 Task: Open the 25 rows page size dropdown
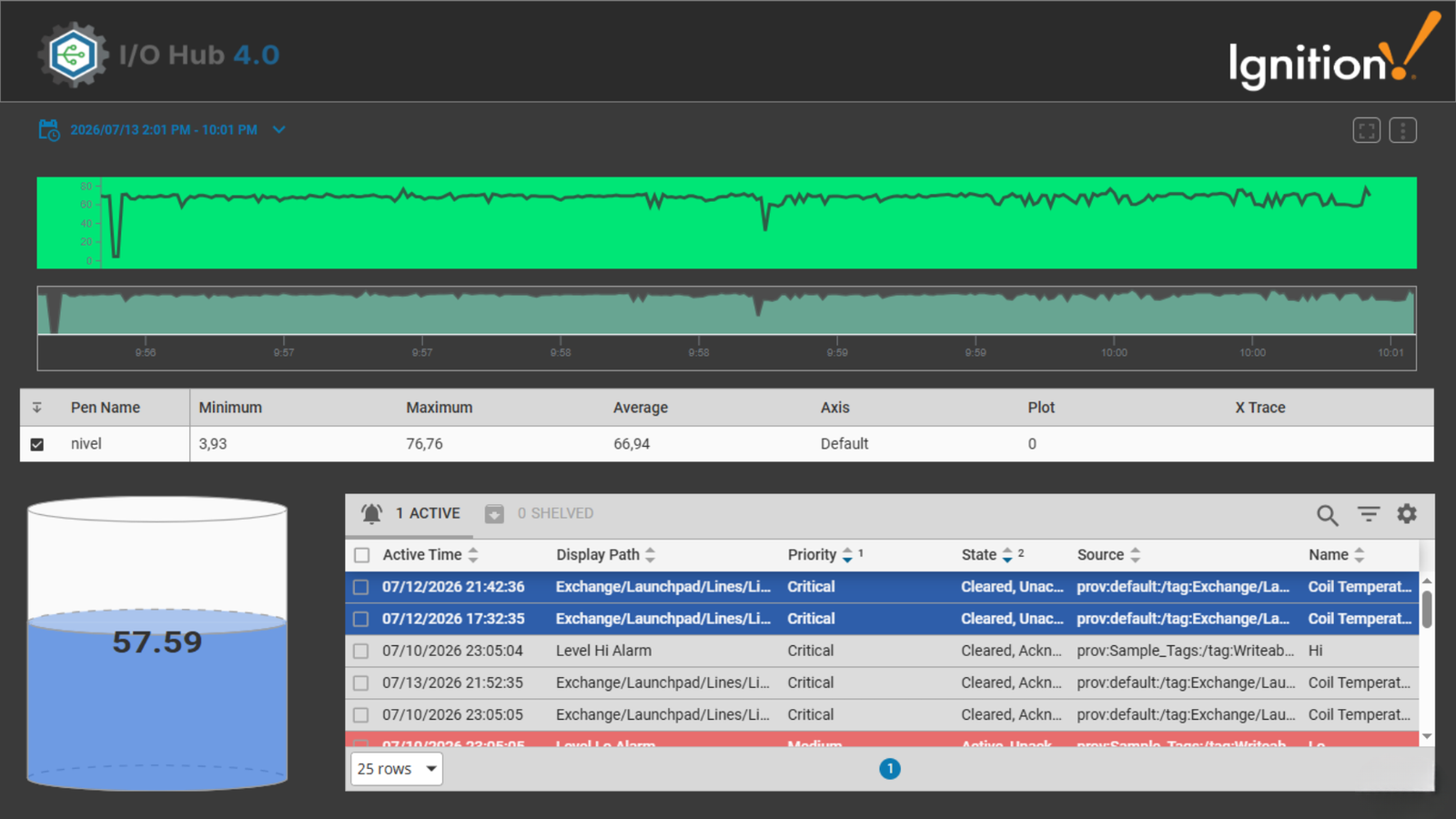(x=397, y=769)
